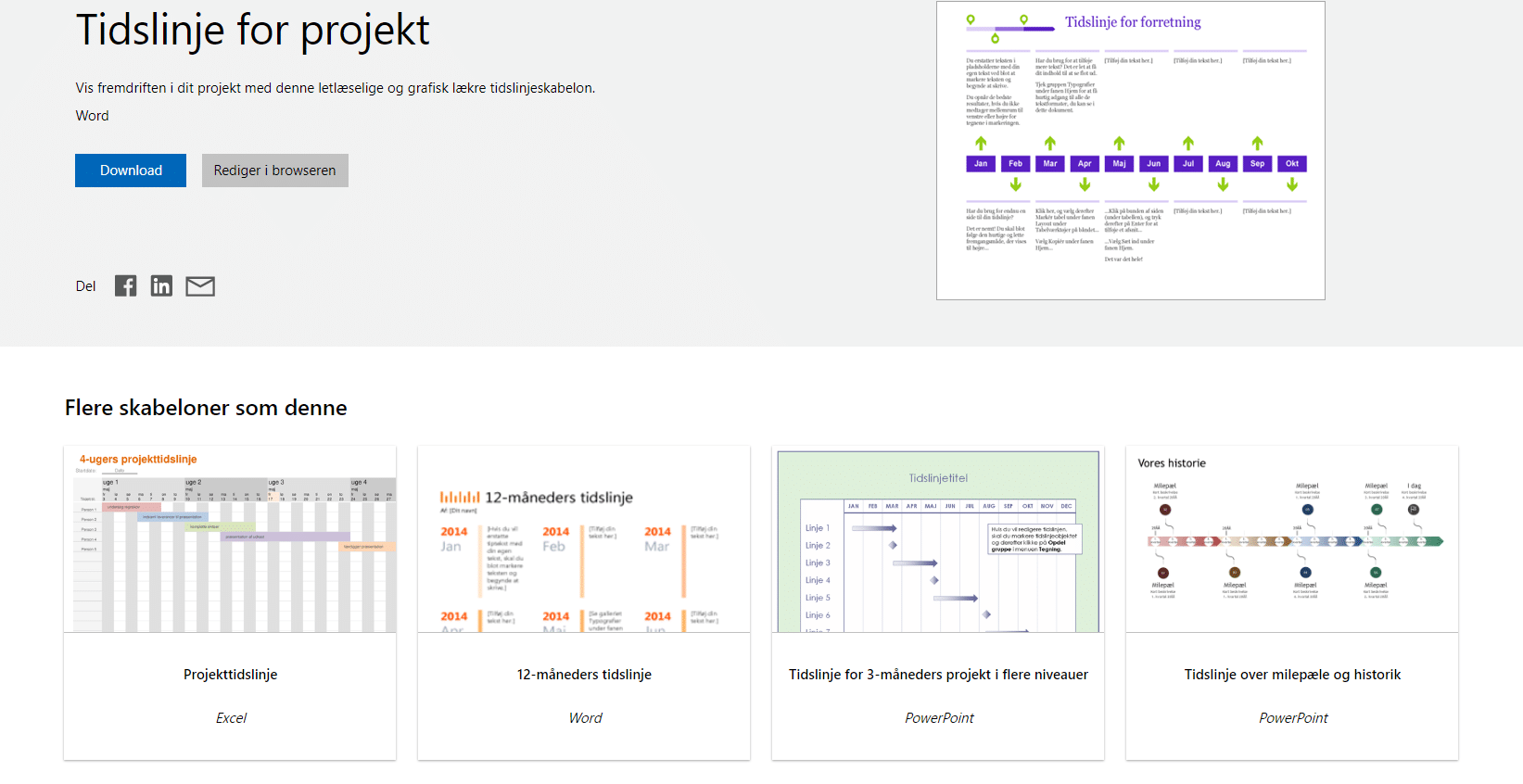This screenshot has width=1523, height=784.
Task: Click the blue Download button
Action: coord(131,171)
